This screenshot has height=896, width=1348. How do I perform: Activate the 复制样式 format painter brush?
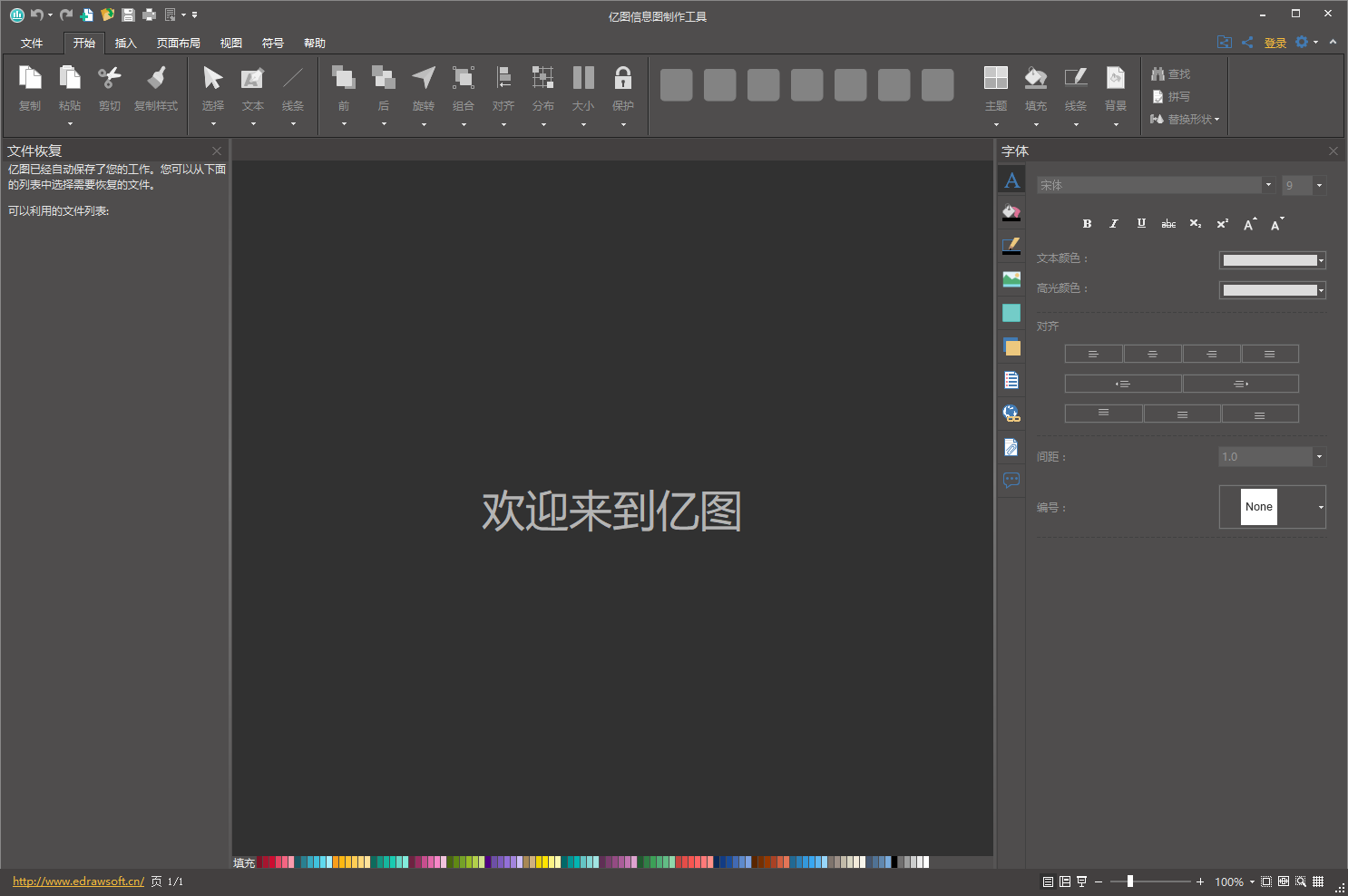[x=156, y=89]
